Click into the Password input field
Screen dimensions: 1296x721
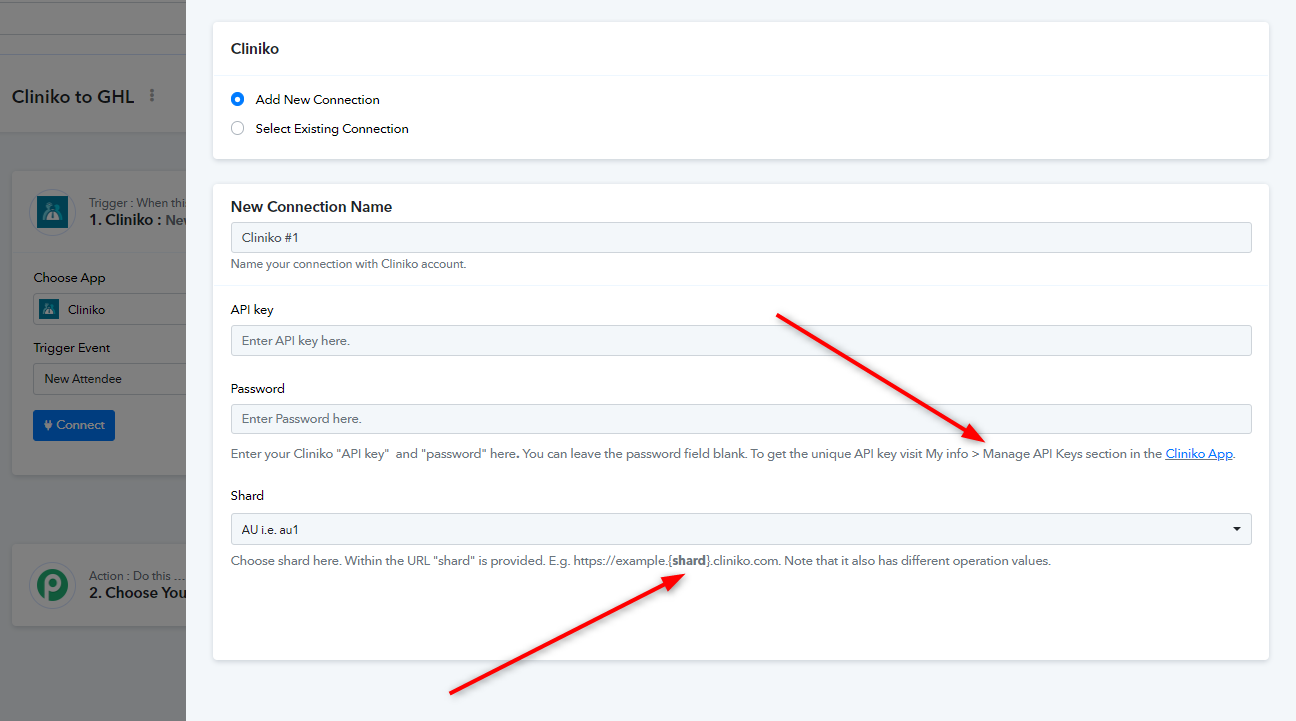(741, 418)
